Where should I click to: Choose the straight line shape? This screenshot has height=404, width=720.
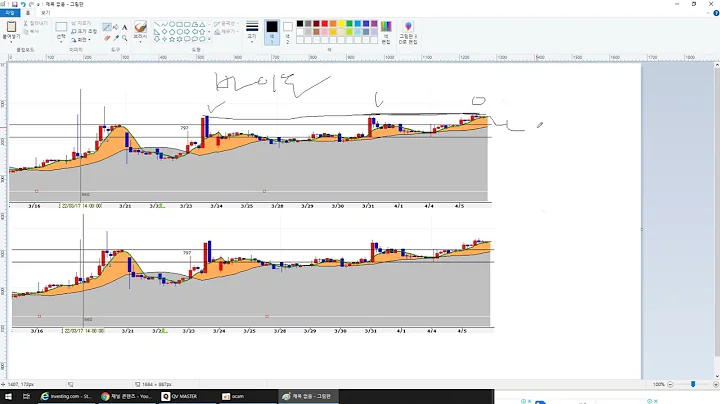(x=157, y=24)
